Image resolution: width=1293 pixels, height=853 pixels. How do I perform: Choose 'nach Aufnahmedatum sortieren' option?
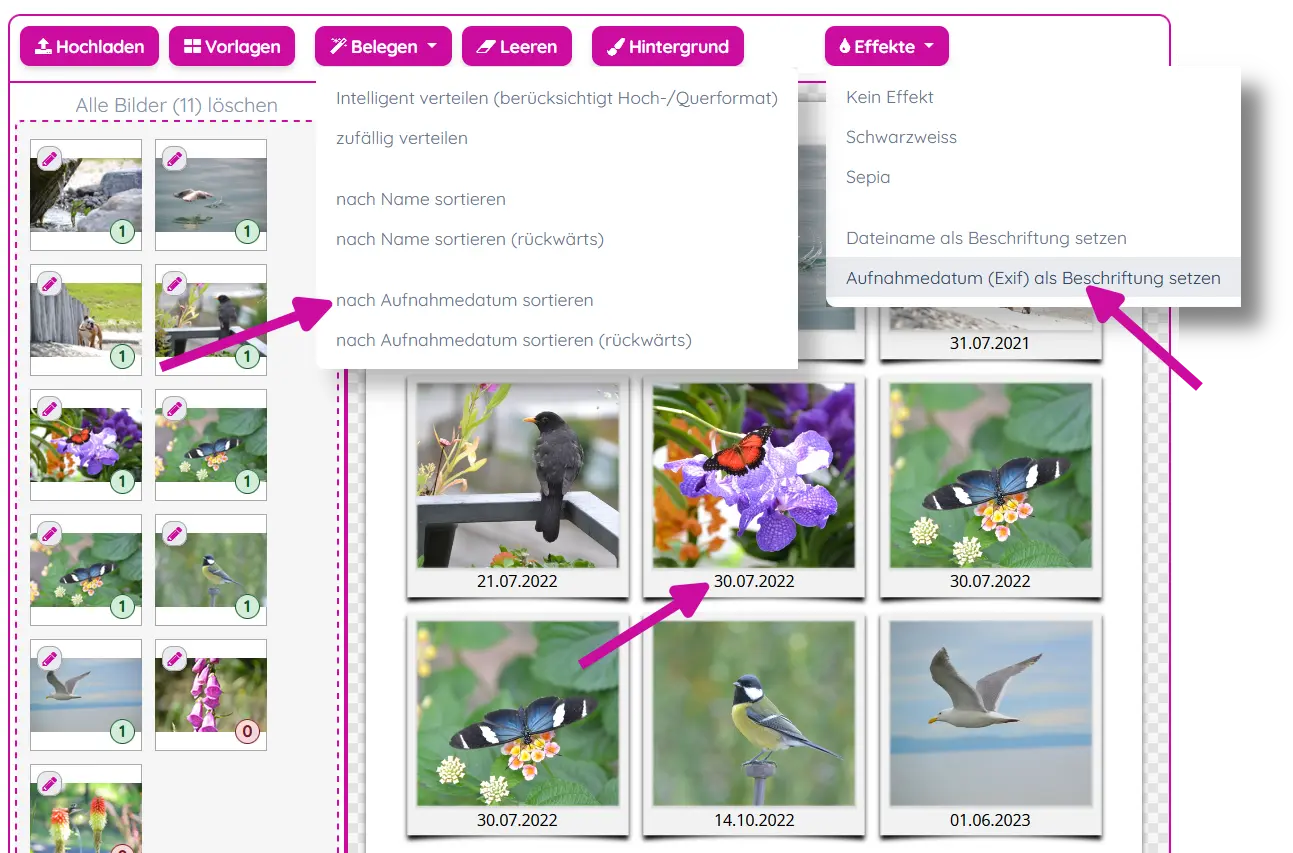tap(464, 300)
